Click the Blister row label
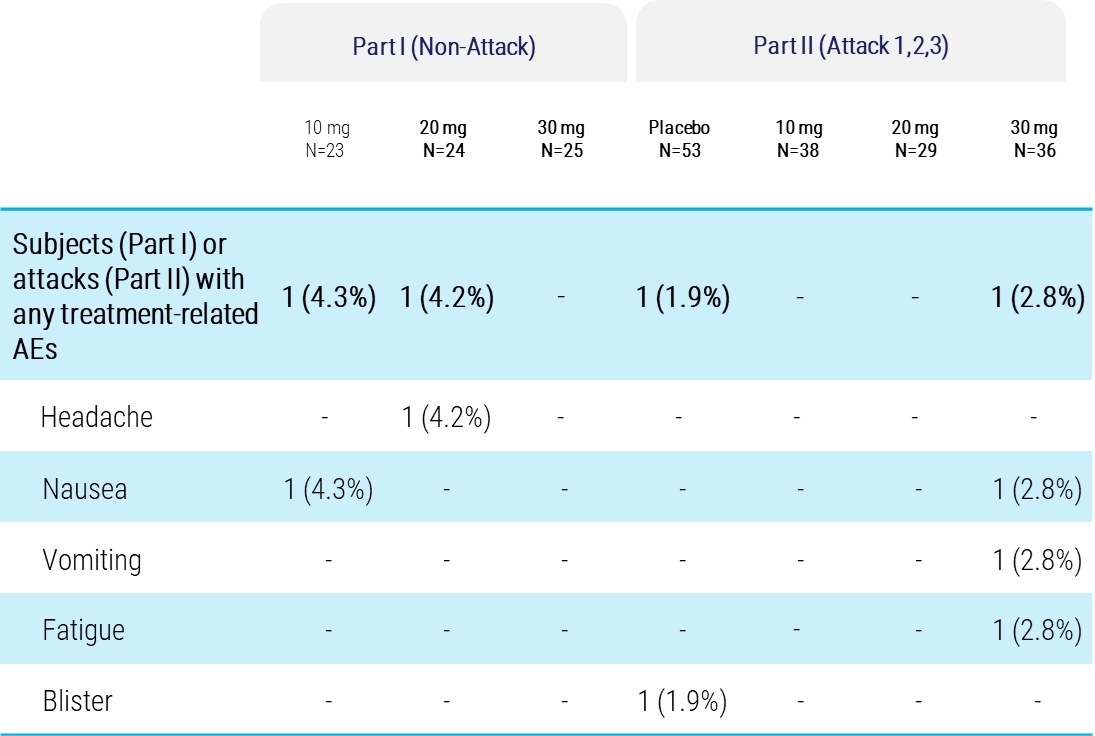The height and width of the screenshot is (736, 1095). click(x=77, y=701)
